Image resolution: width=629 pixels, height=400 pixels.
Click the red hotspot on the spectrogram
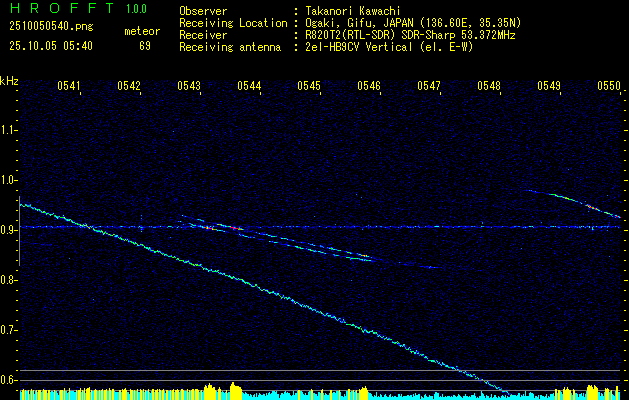236,228
